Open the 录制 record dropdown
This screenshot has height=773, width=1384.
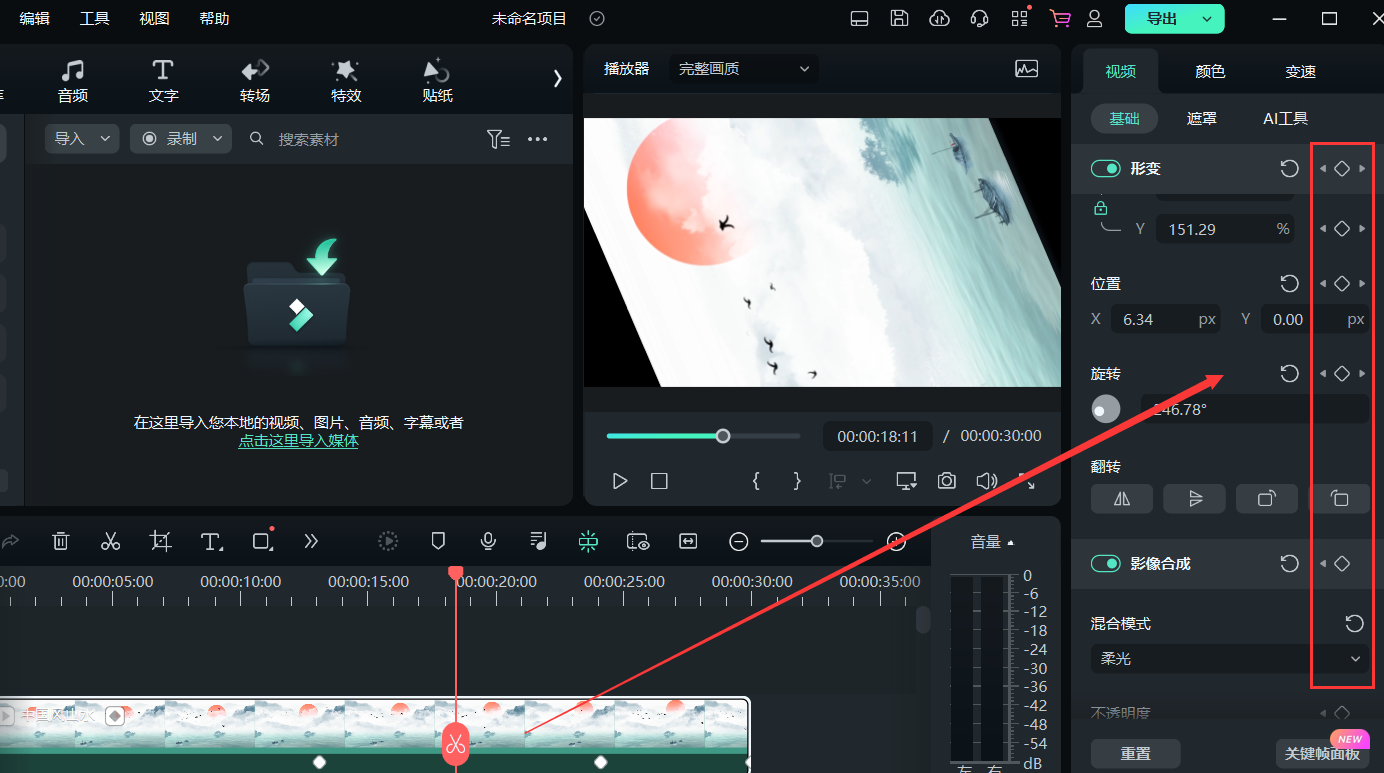point(181,139)
